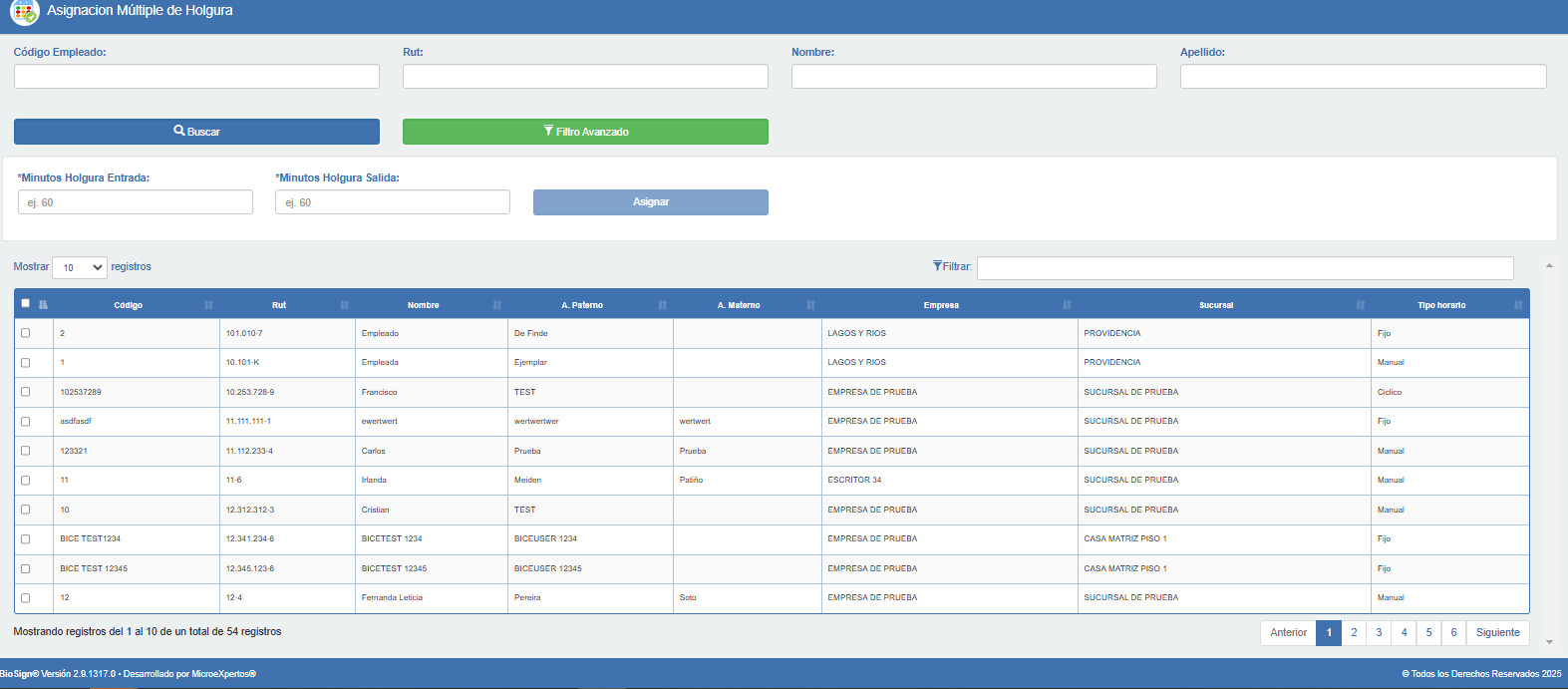Go to page 5 of results
This screenshot has height=689, width=1568.
click(1428, 632)
